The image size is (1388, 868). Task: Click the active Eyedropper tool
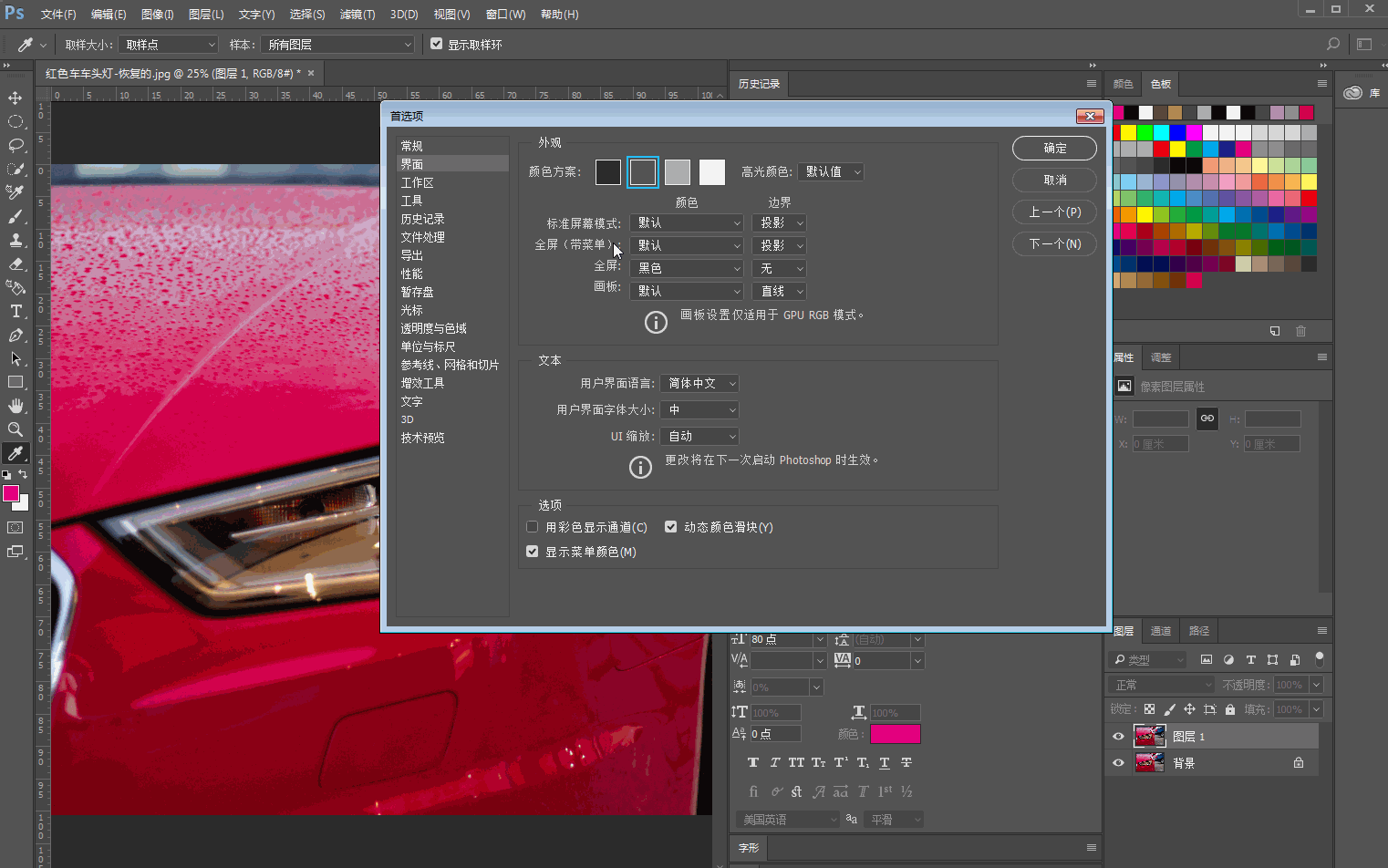click(16, 453)
